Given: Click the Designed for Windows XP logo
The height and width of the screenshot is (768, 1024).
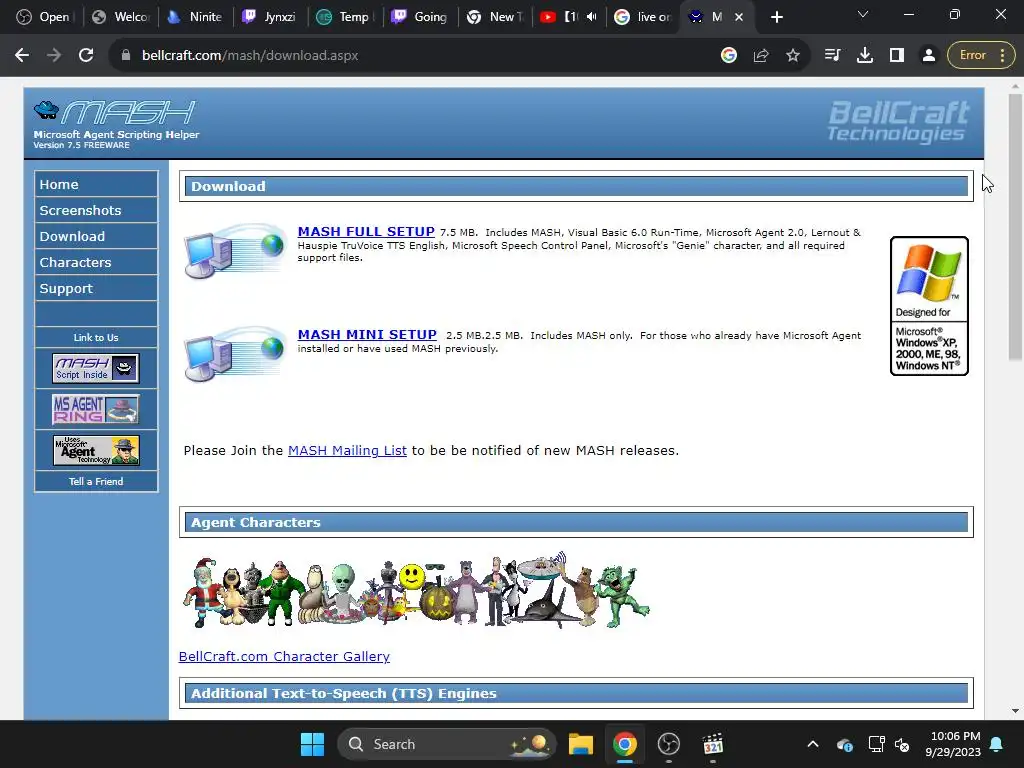Looking at the screenshot, I should tap(929, 306).
